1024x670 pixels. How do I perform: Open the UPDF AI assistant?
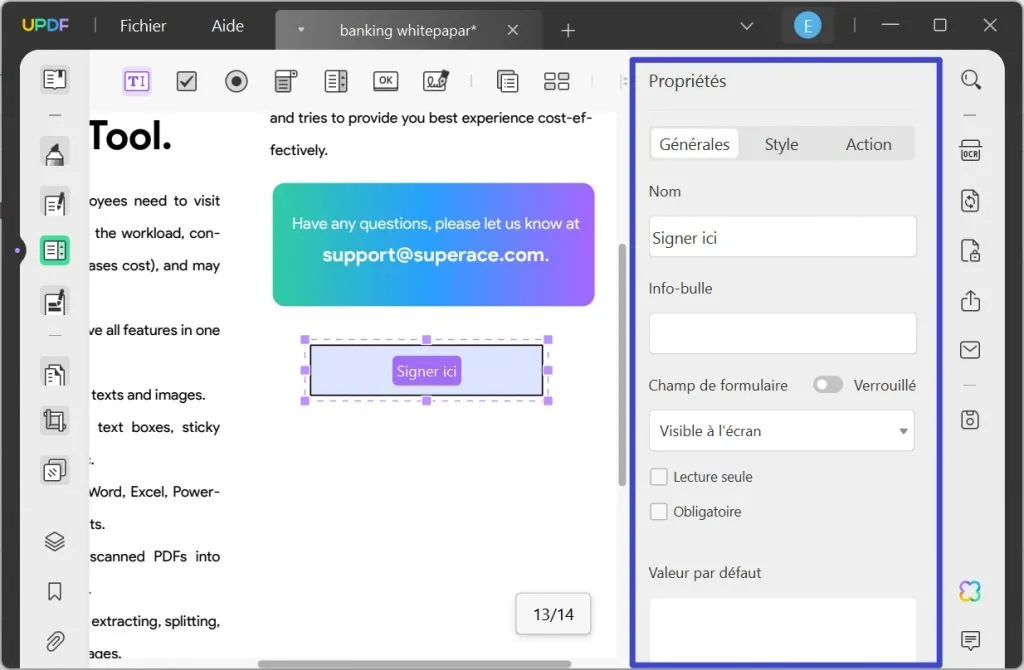coord(969,591)
